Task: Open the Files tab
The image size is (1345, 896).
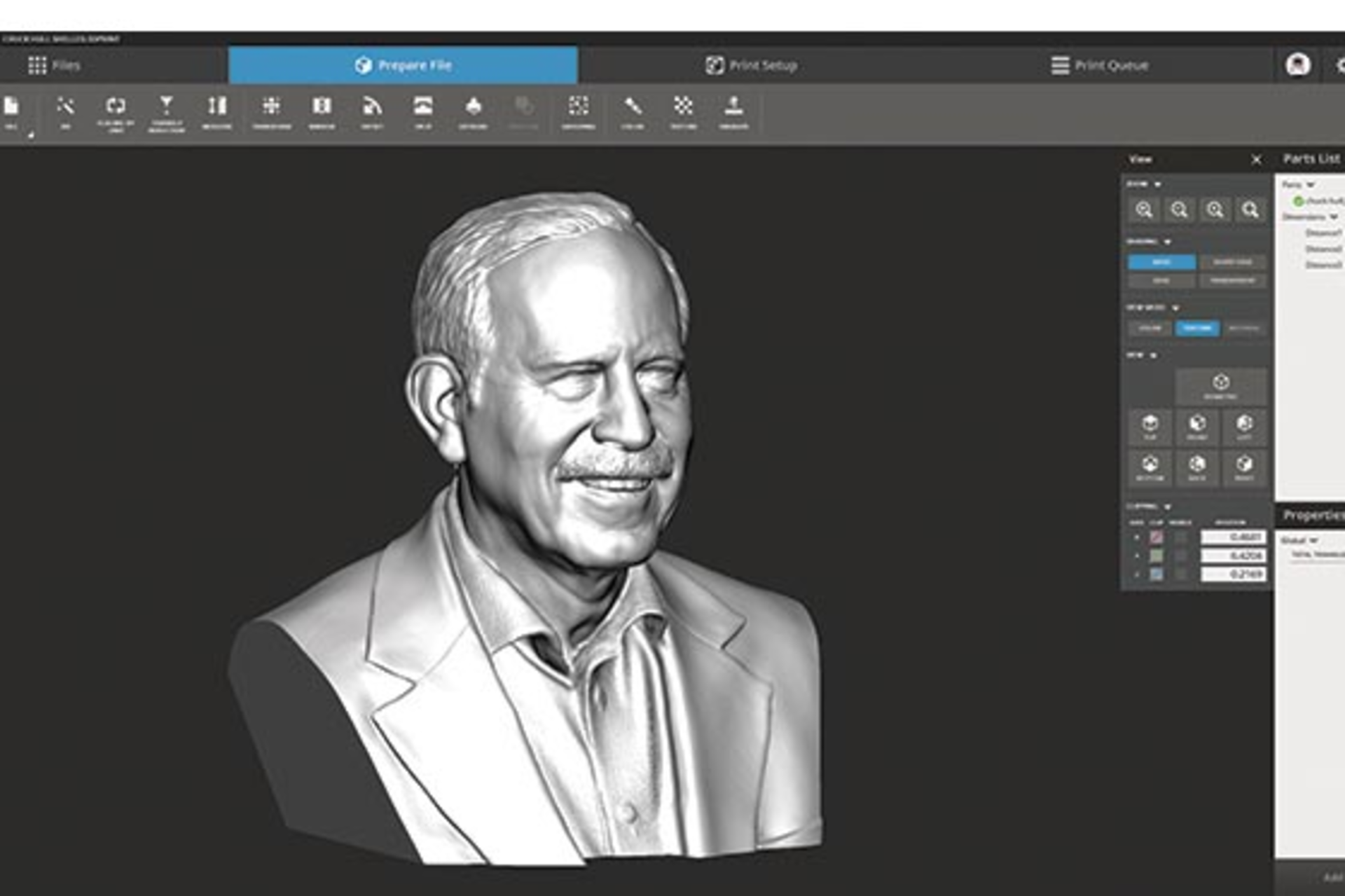Action: pyautogui.click(x=55, y=66)
